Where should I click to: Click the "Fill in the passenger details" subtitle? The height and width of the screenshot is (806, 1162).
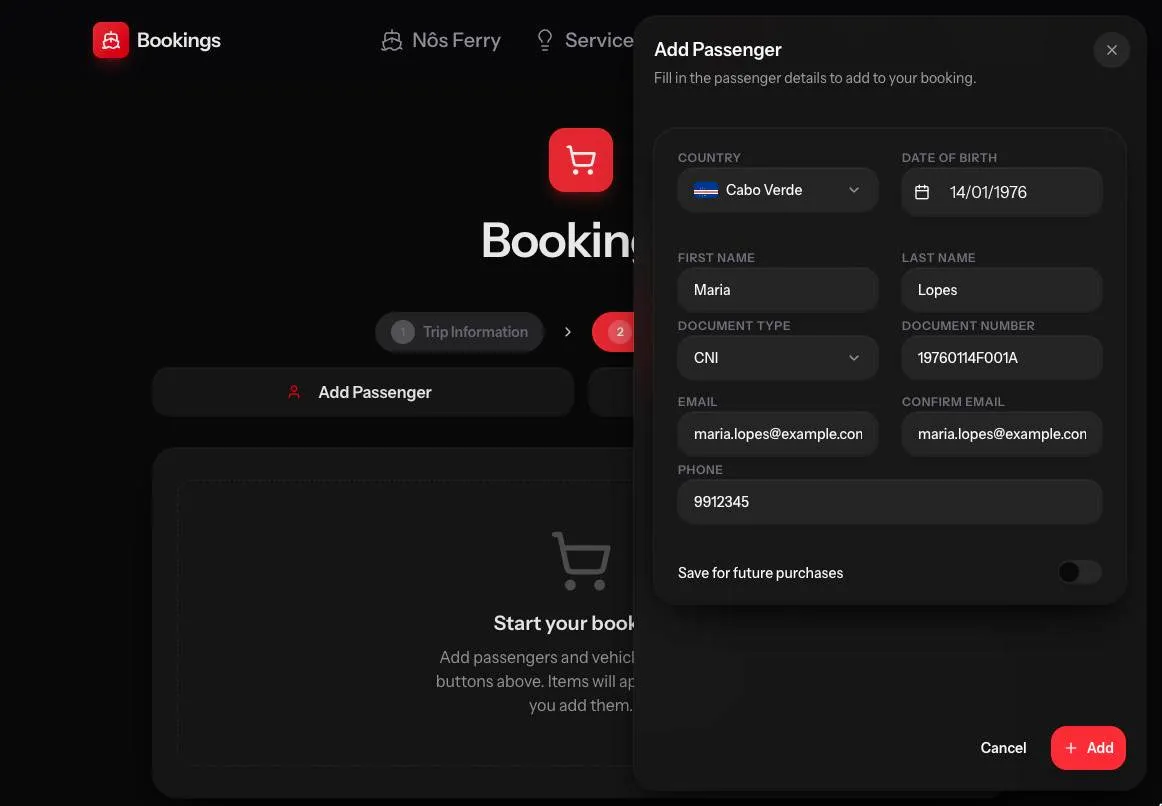click(x=815, y=78)
